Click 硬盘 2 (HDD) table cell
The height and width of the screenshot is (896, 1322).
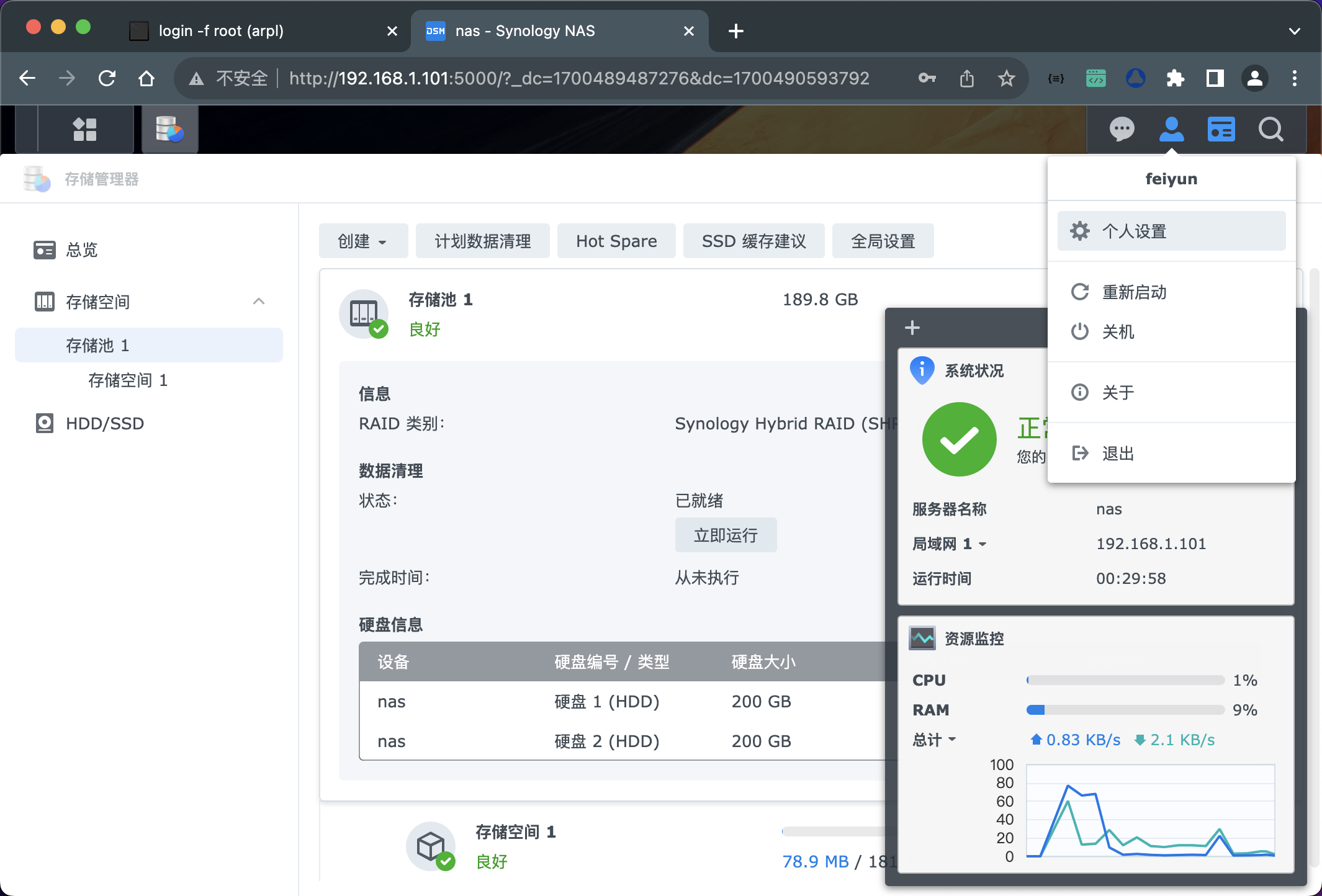click(x=606, y=741)
